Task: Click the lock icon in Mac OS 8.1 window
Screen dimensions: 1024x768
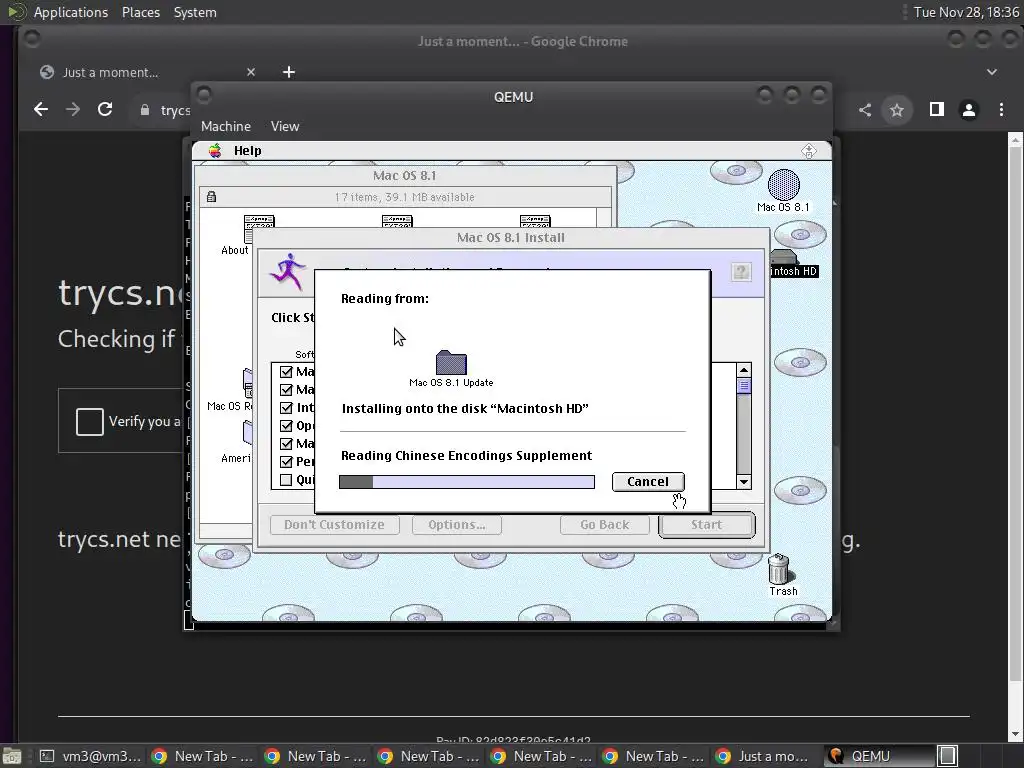Action: coord(212,197)
